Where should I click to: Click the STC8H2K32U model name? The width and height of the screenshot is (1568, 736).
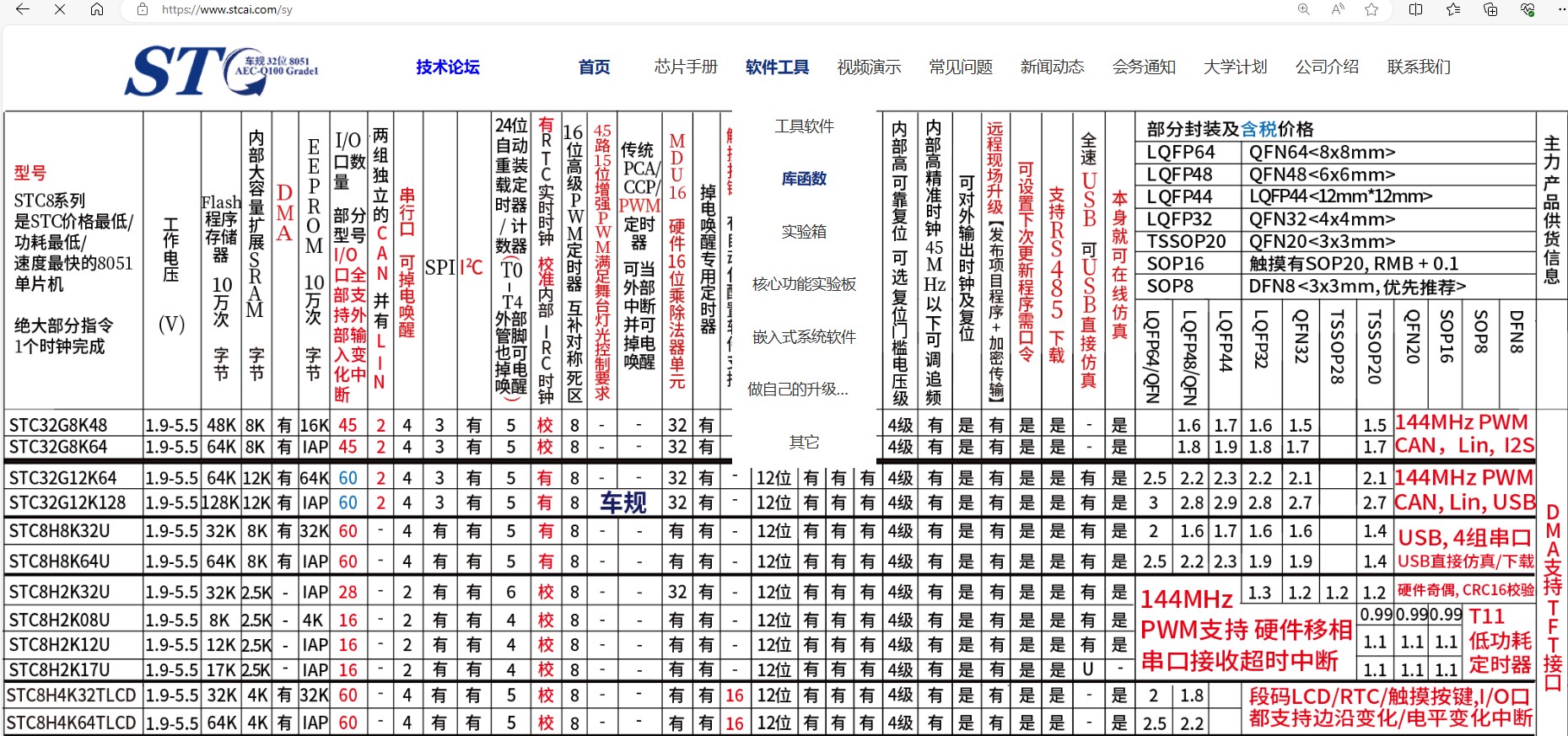coord(59,592)
